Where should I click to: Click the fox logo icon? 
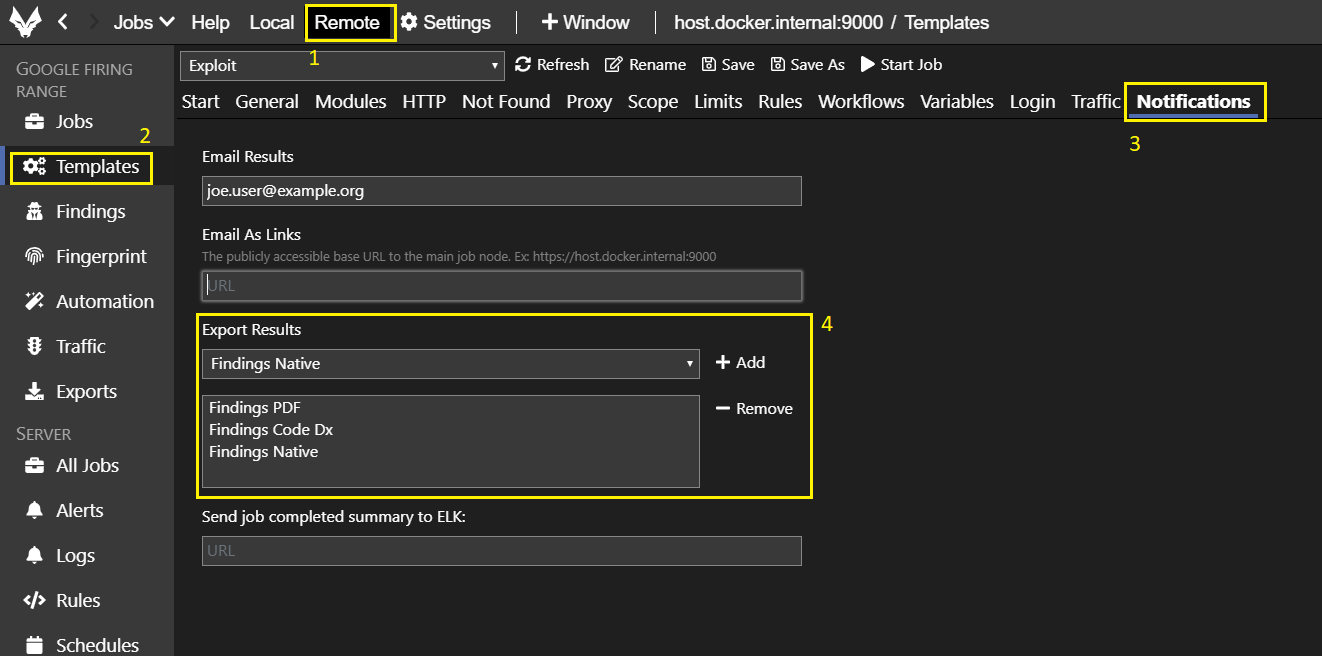click(x=25, y=22)
